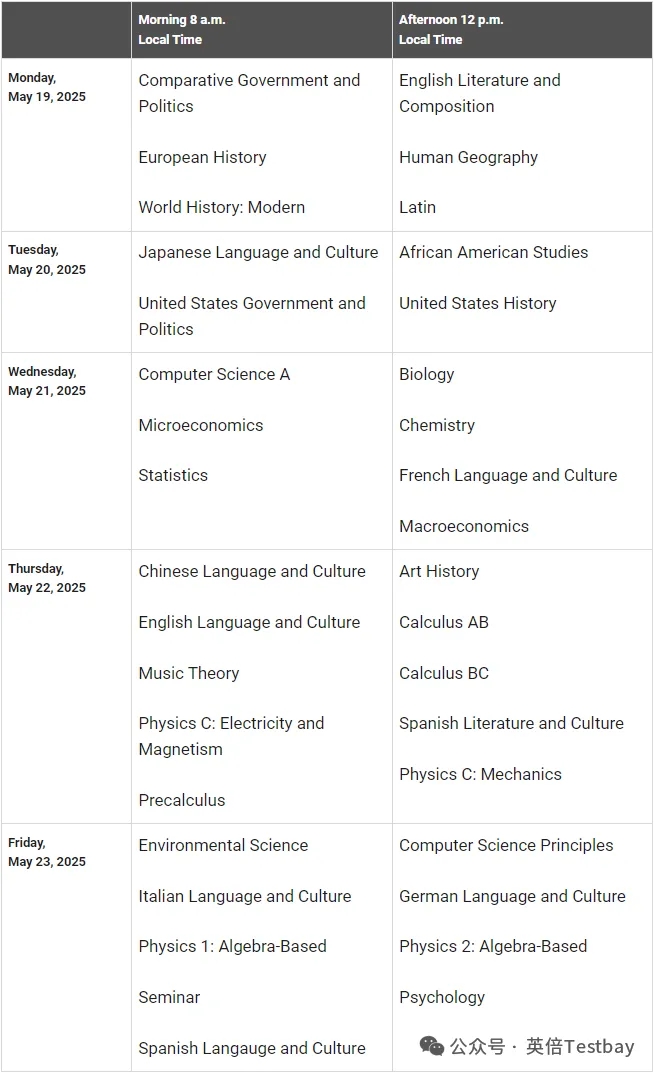The width and height of the screenshot is (654, 1073).
Task: Select the African American Studies entry
Action: (493, 252)
